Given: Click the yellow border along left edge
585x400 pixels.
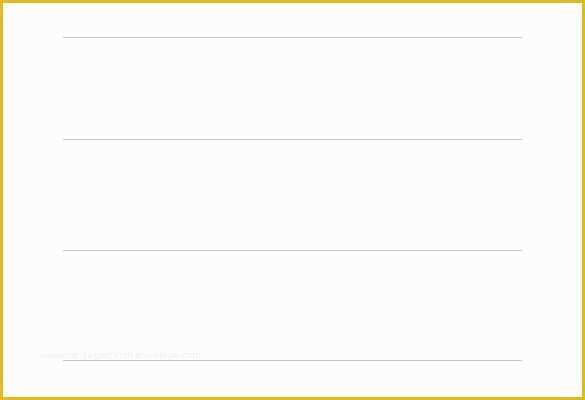Looking at the screenshot, I should [1, 200].
